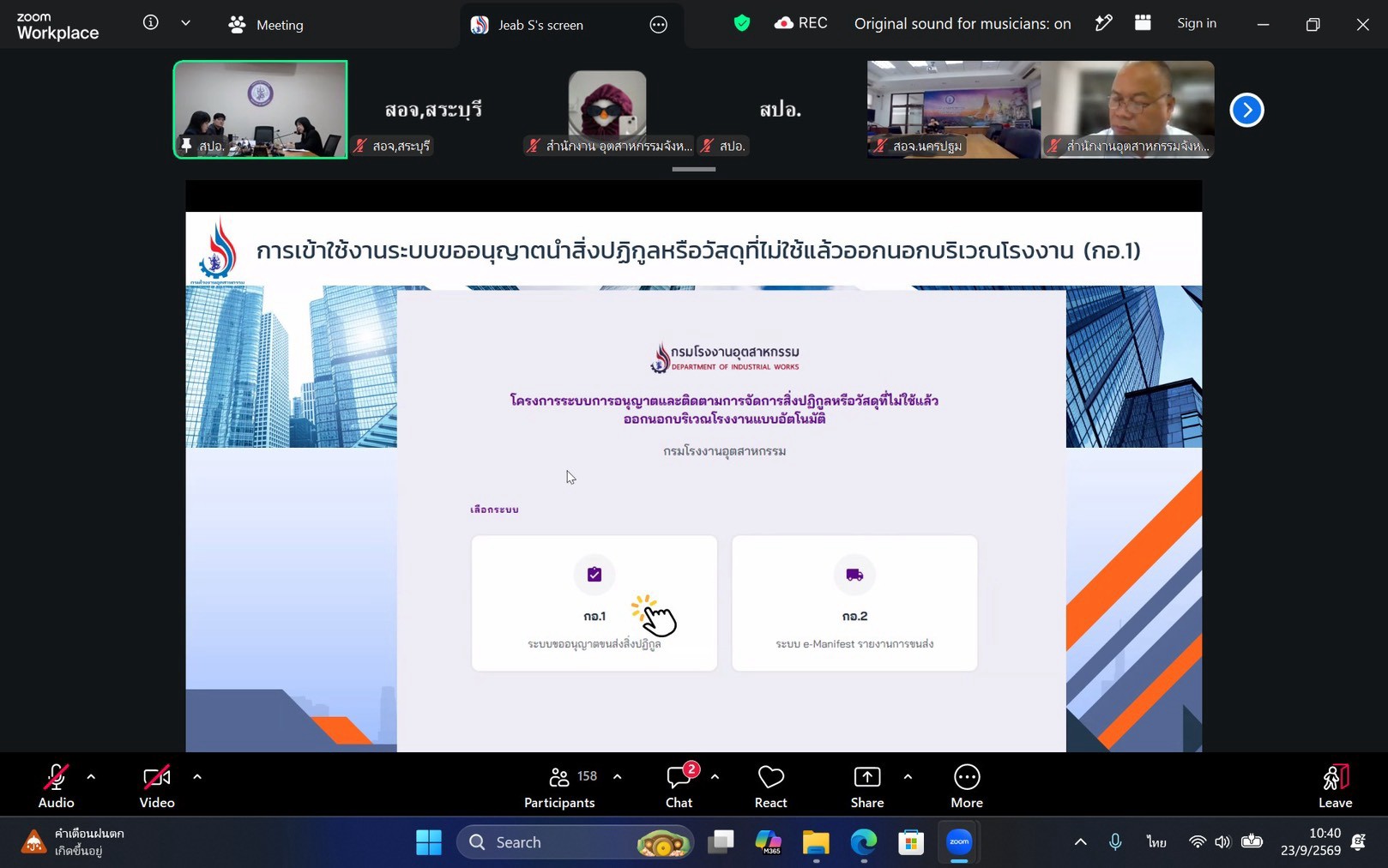Open the meeting info icon
The width and height of the screenshot is (1388, 868).
coord(151,23)
